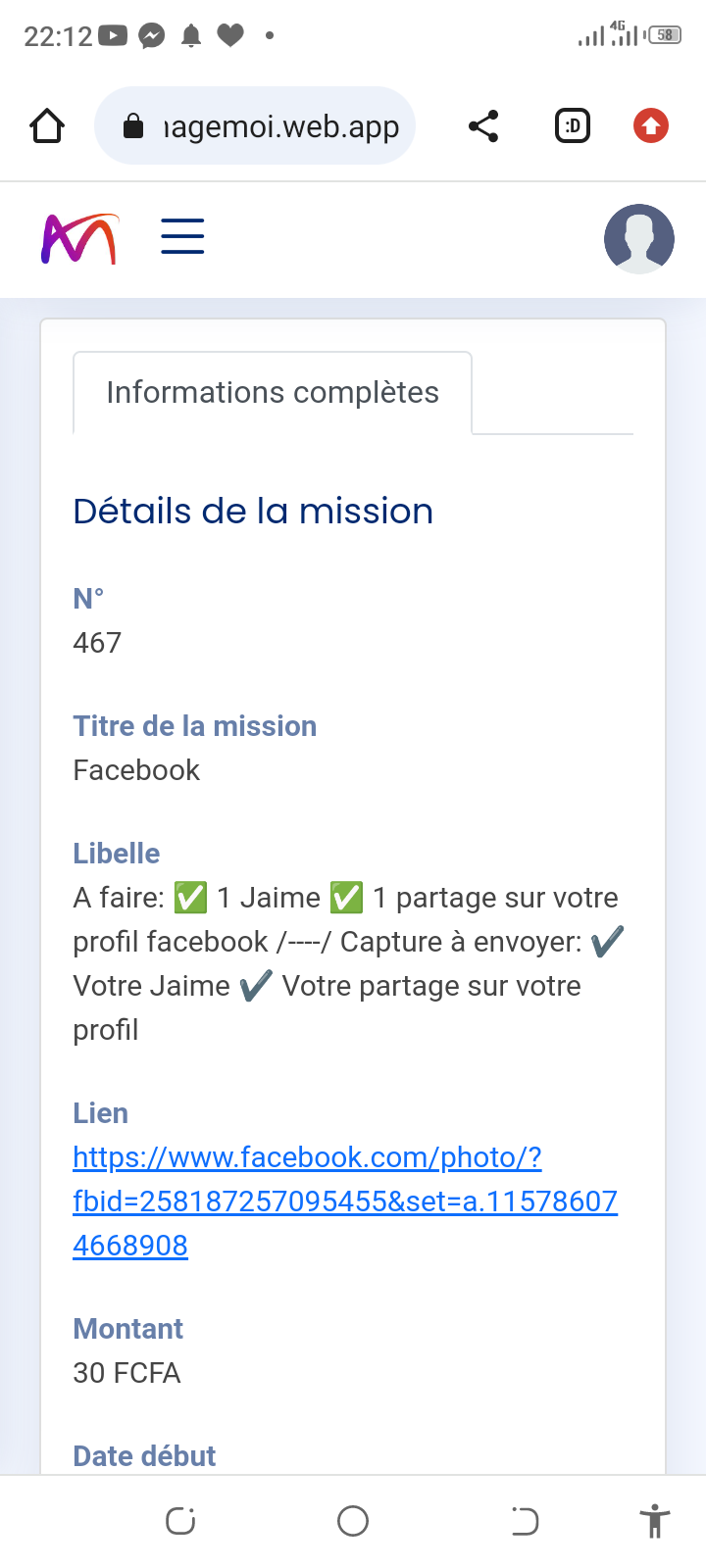
Task: Tap the 30 FCFA amount value
Action: click(x=126, y=1373)
